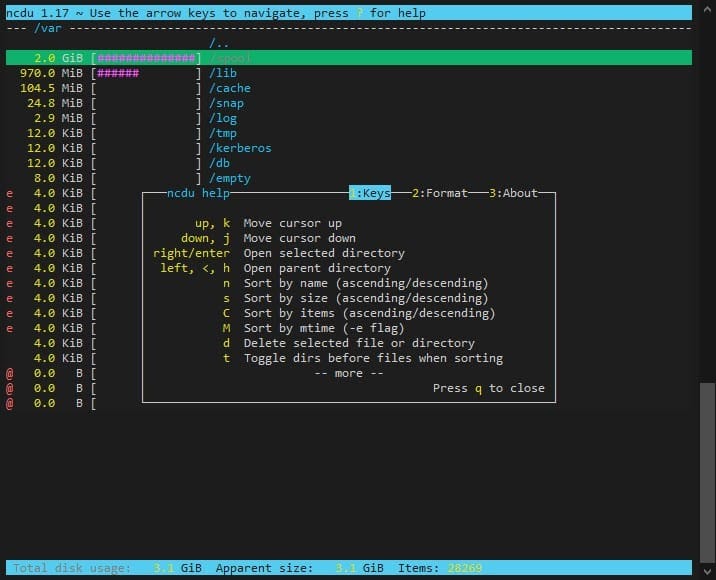This screenshot has width=716, height=580.
Task: Go to parent directory /.. entry
Action: (x=219, y=43)
